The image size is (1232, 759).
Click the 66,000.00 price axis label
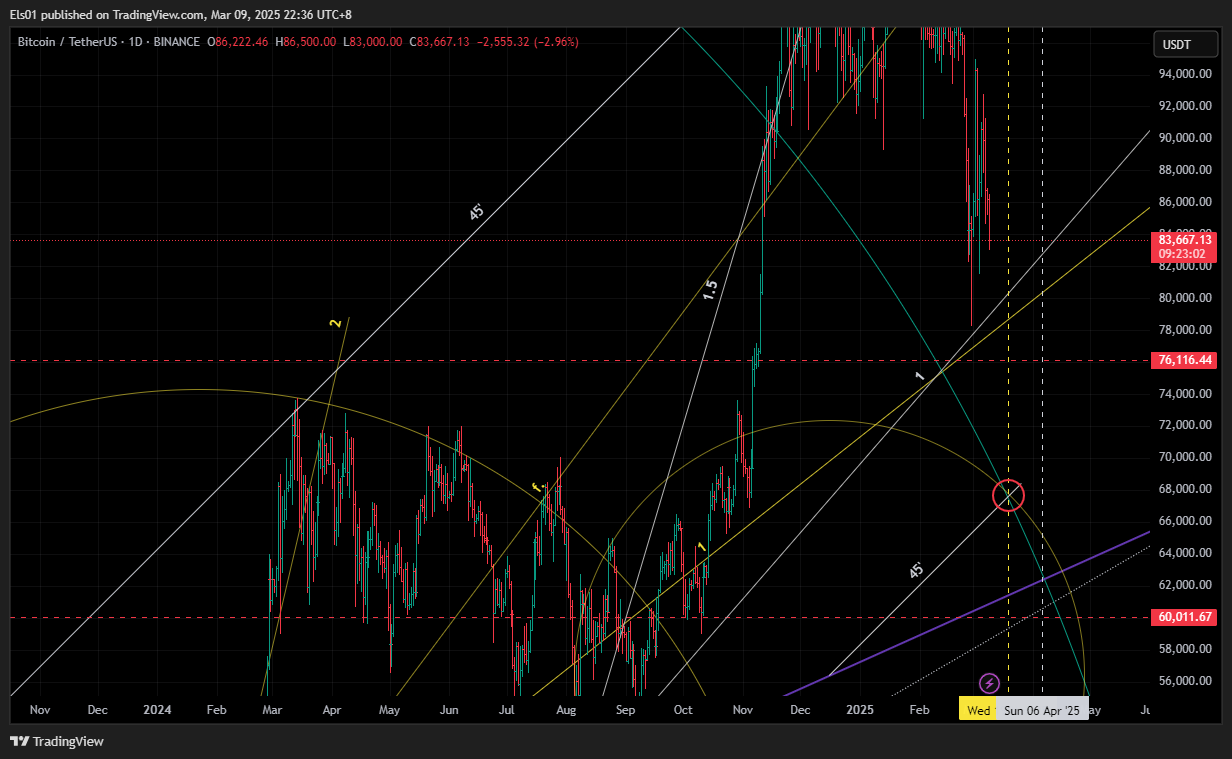(x=1185, y=521)
